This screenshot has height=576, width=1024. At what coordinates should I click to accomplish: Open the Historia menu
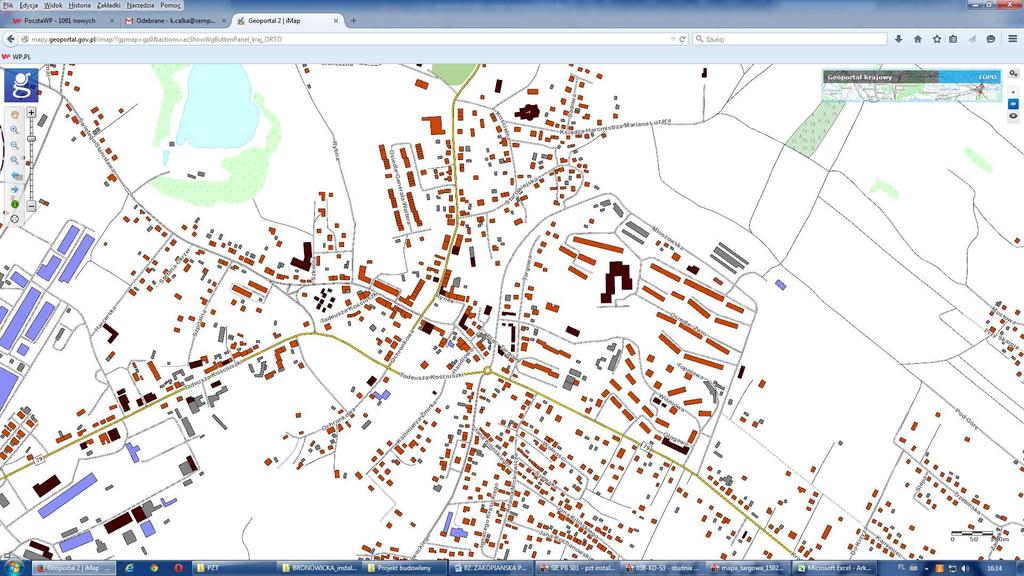pyautogui.click(x=80, y=5)
